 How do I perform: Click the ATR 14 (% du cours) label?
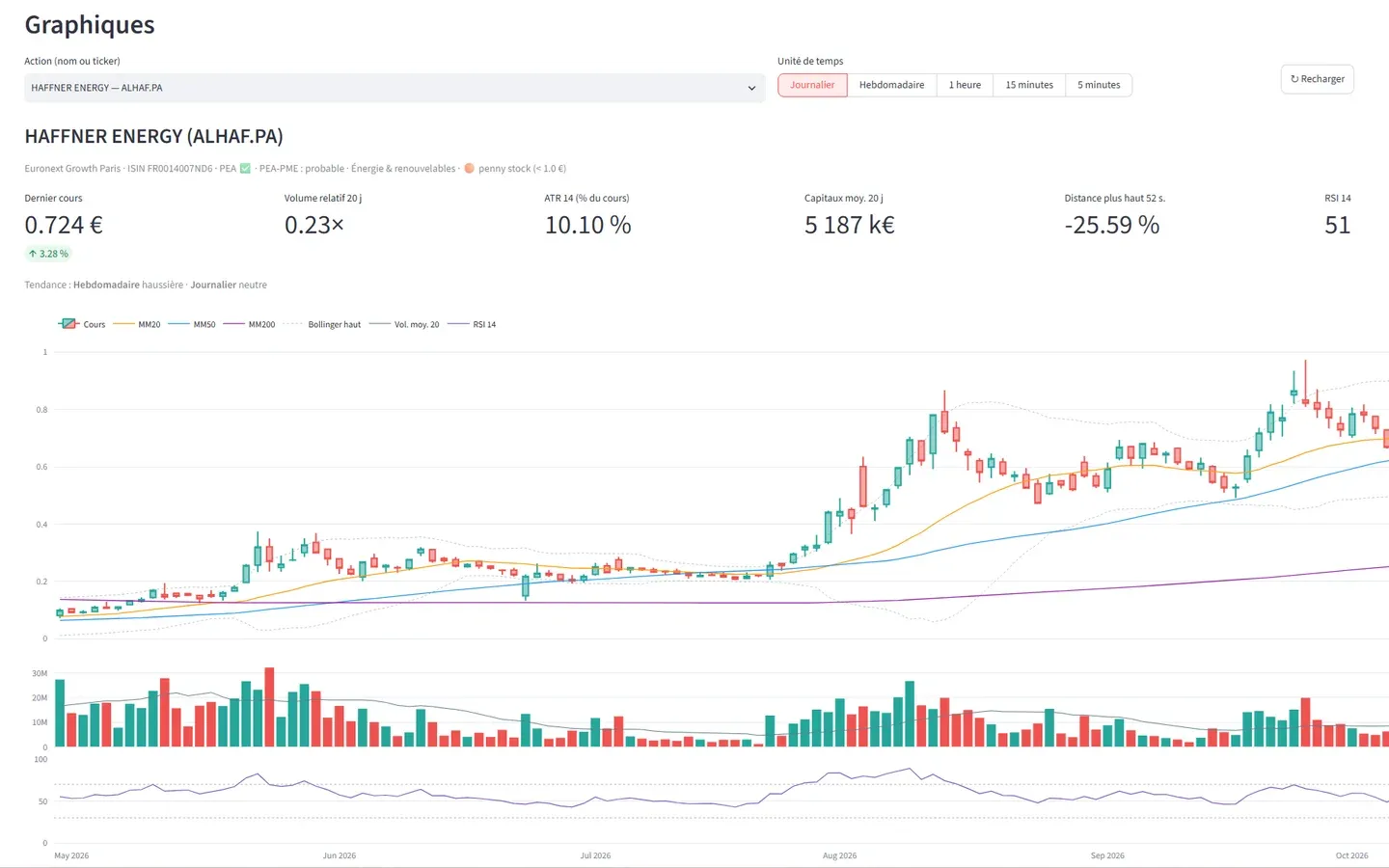coord(586,198)
